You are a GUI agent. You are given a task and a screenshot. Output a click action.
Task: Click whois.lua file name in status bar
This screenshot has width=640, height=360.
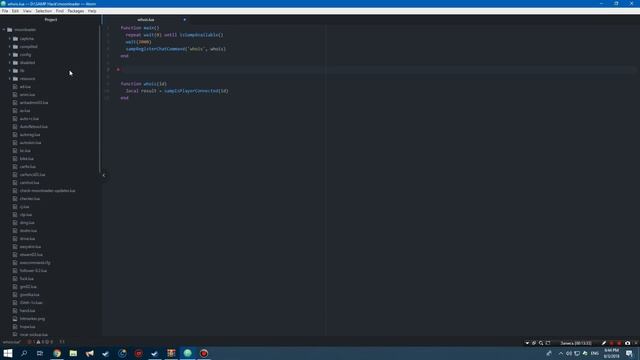click(11, 342)
